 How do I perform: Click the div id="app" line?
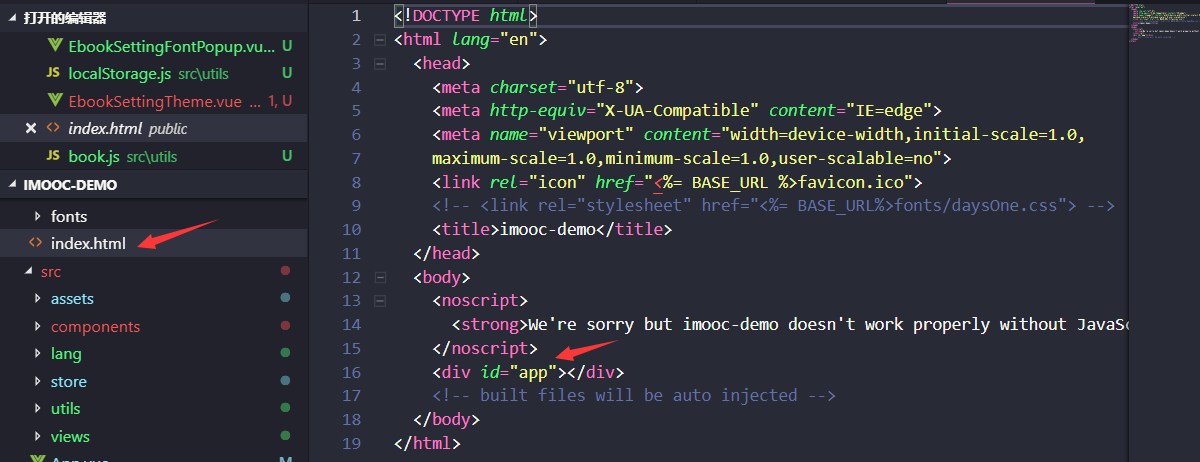(x=528, y=372)
